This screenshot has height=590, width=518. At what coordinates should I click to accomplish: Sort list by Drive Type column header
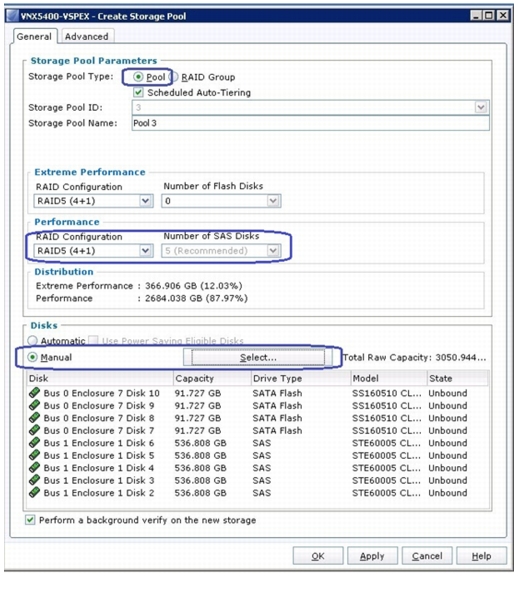point(301,378)
